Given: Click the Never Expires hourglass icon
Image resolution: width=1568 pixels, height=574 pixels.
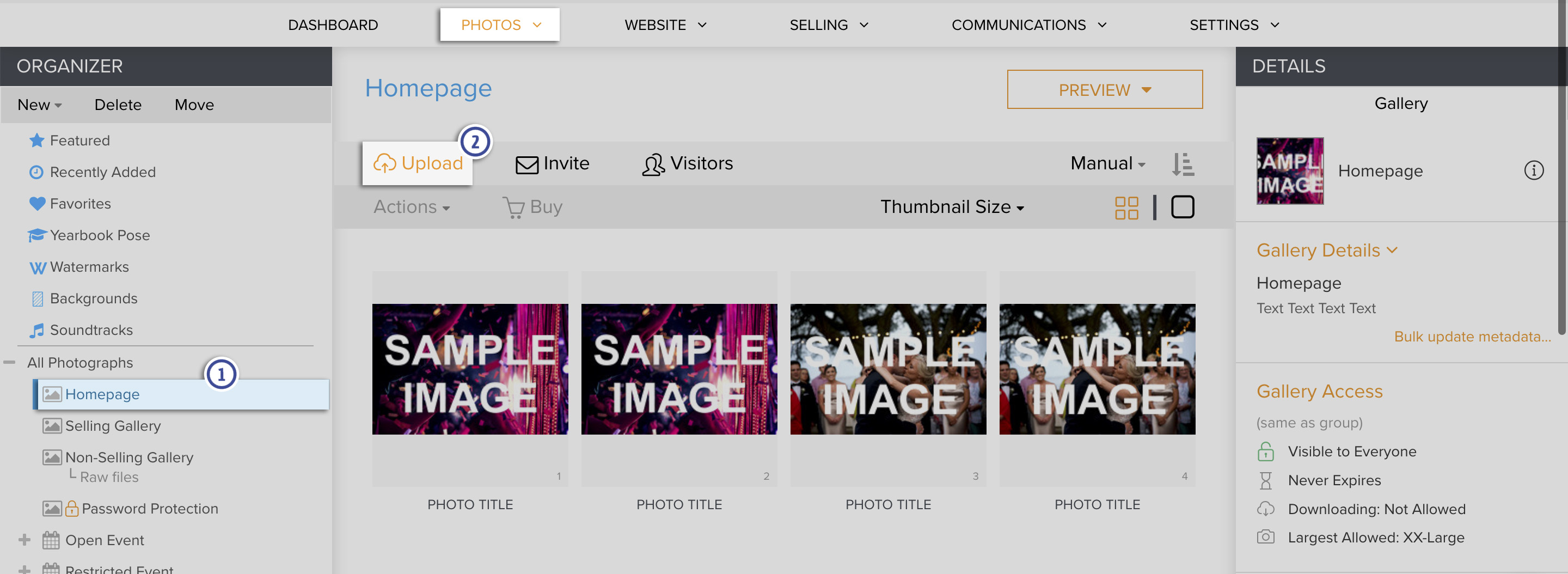Looking at the screenshot, I should pyautogui.click(x=1265, y=480).
